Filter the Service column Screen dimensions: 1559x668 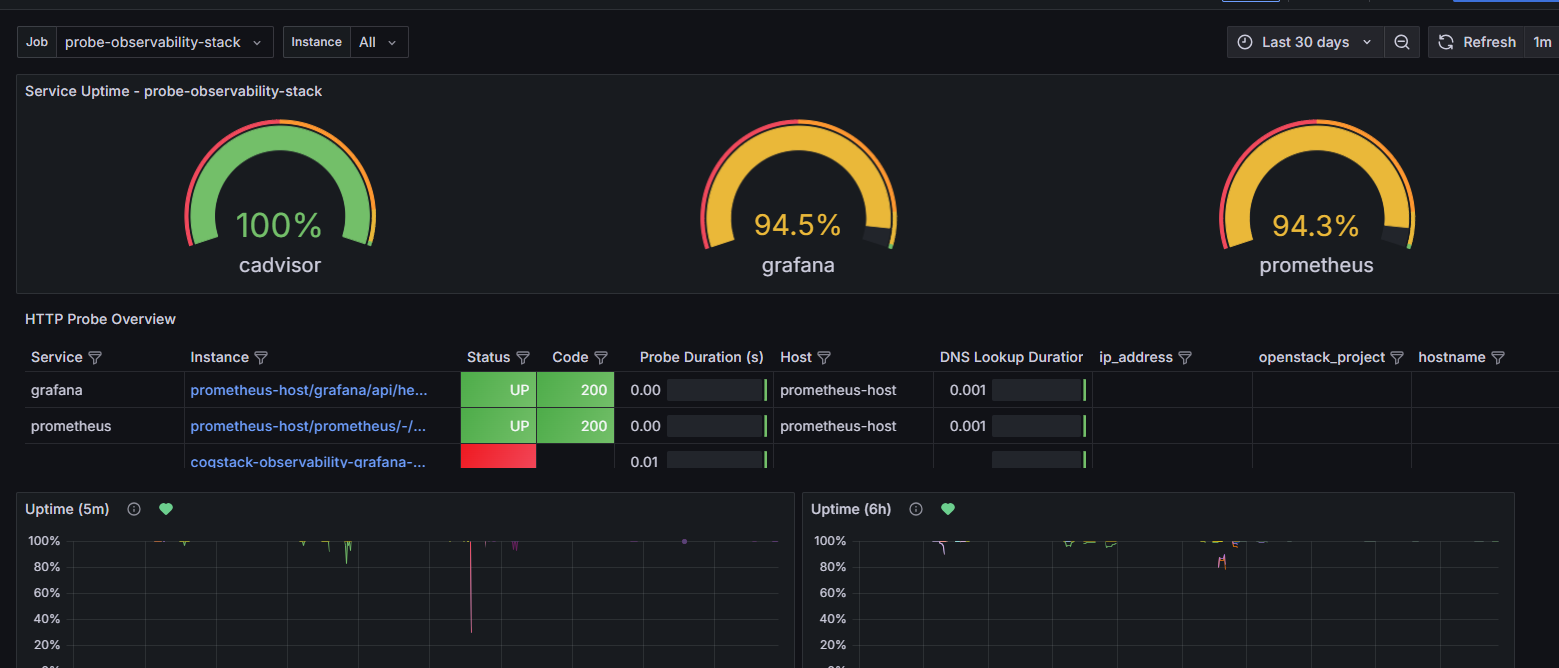coord(95,357)
